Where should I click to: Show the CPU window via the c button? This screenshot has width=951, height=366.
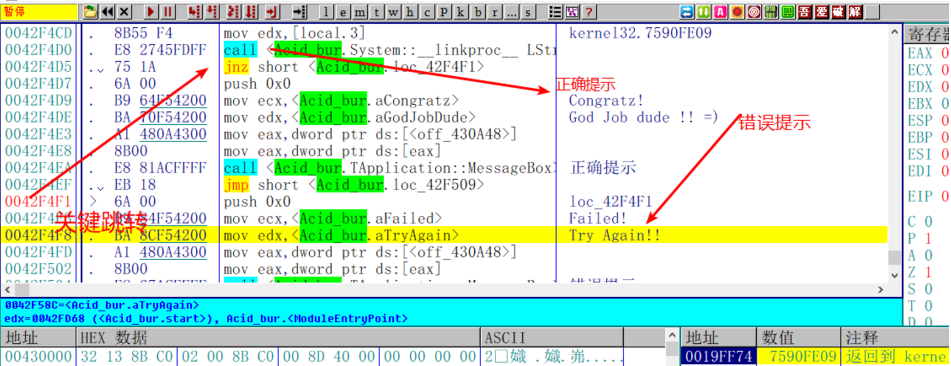427,12
